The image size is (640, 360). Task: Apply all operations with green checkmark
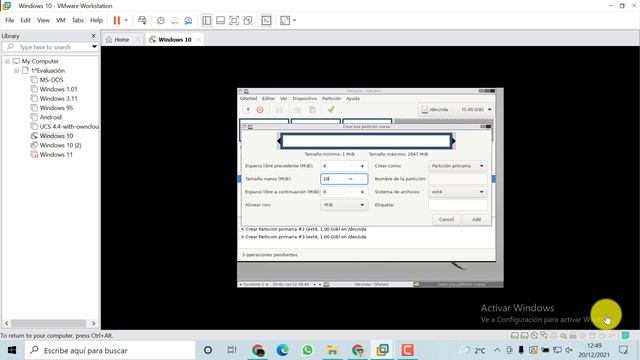point(331,109)
